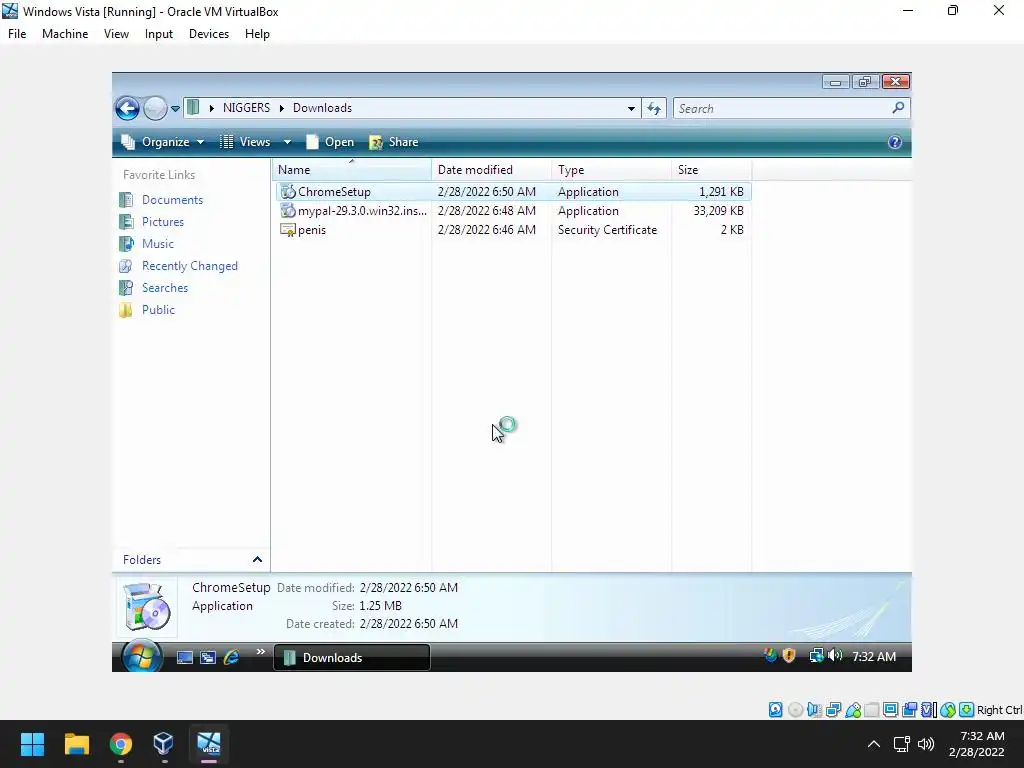Open Searches favorite link
This screenshot has height=768, width=1024.
click(165, 288)
